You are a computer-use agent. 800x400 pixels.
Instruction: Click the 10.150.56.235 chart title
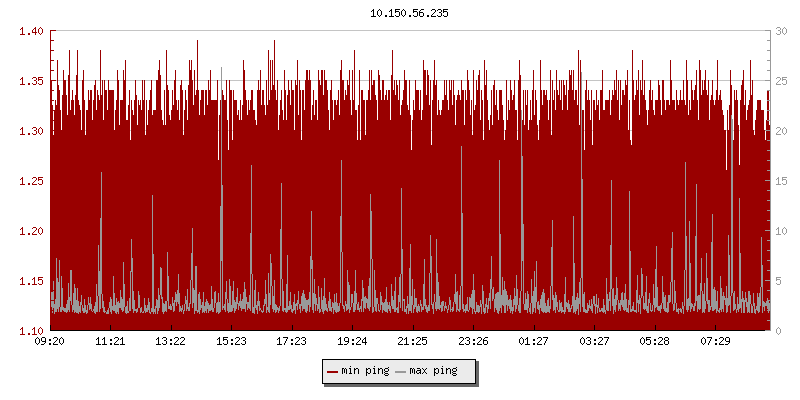[409, 14]
